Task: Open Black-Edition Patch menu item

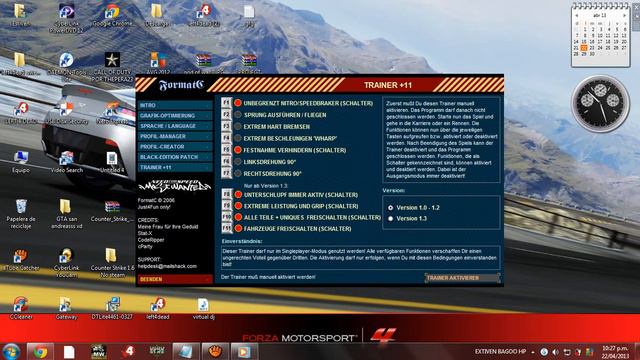Action: pyautogui.click(x=175, y=157)
